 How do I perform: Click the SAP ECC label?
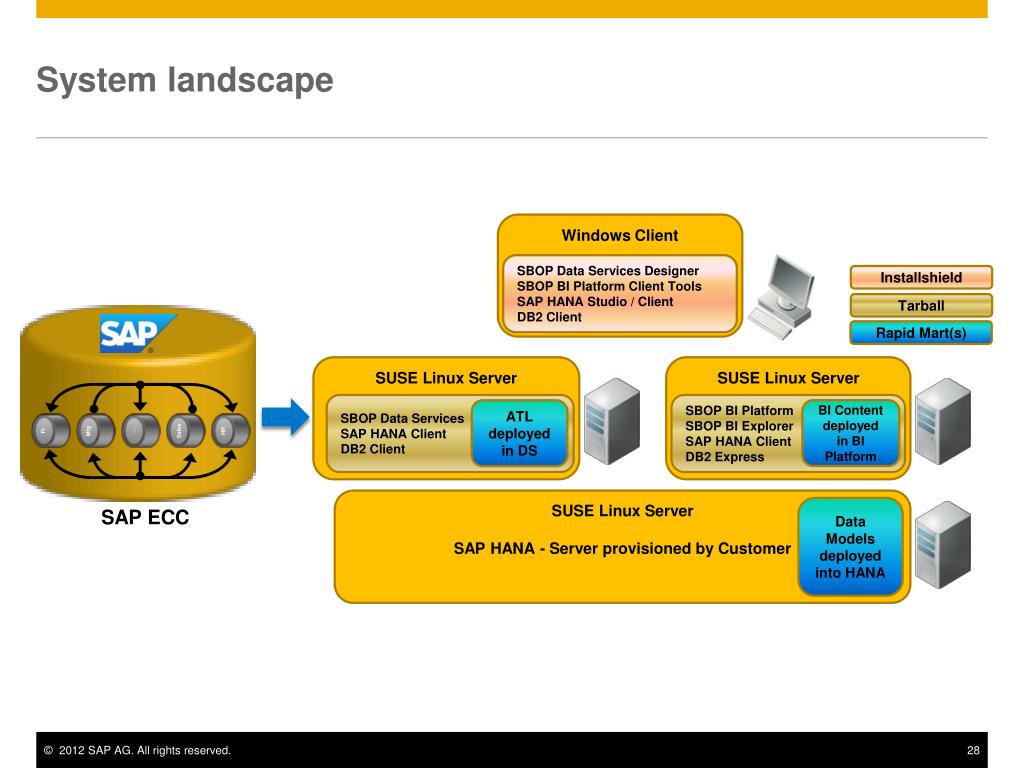click(145, 517)
